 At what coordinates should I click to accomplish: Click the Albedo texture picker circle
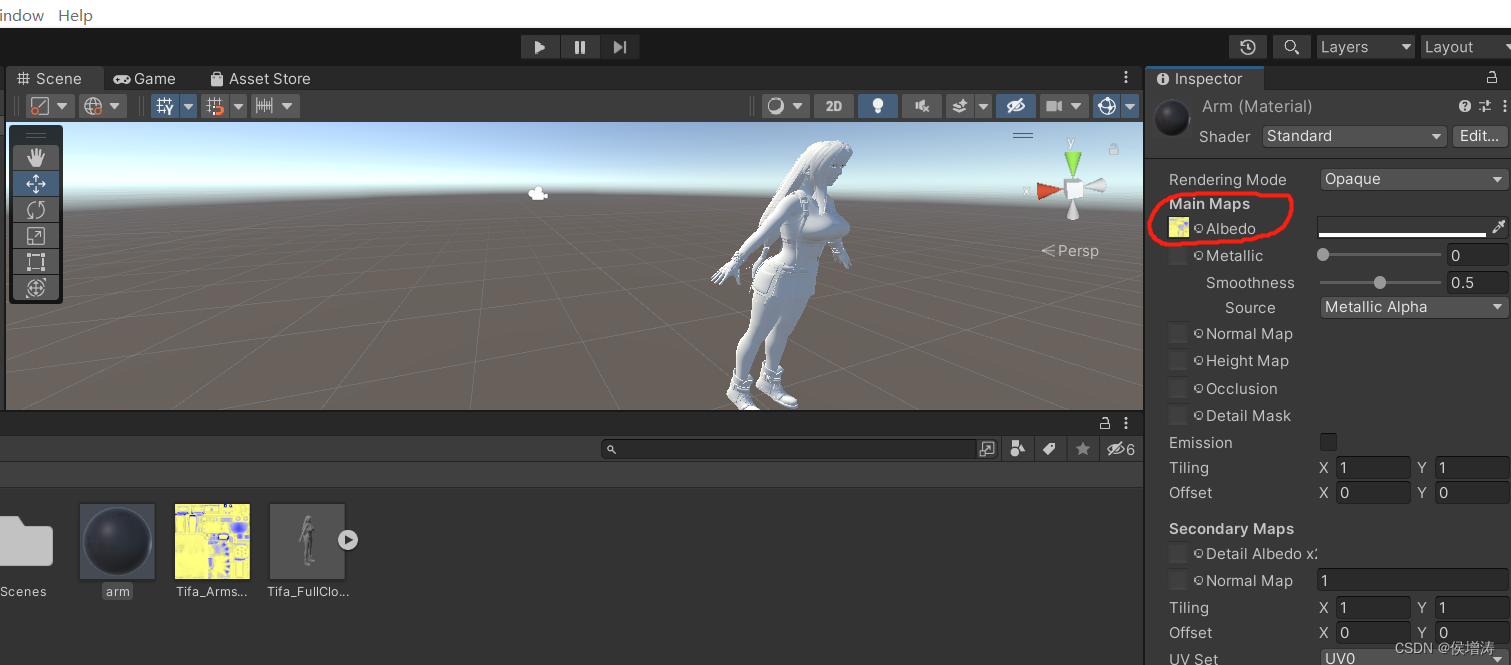[1198, 229]
